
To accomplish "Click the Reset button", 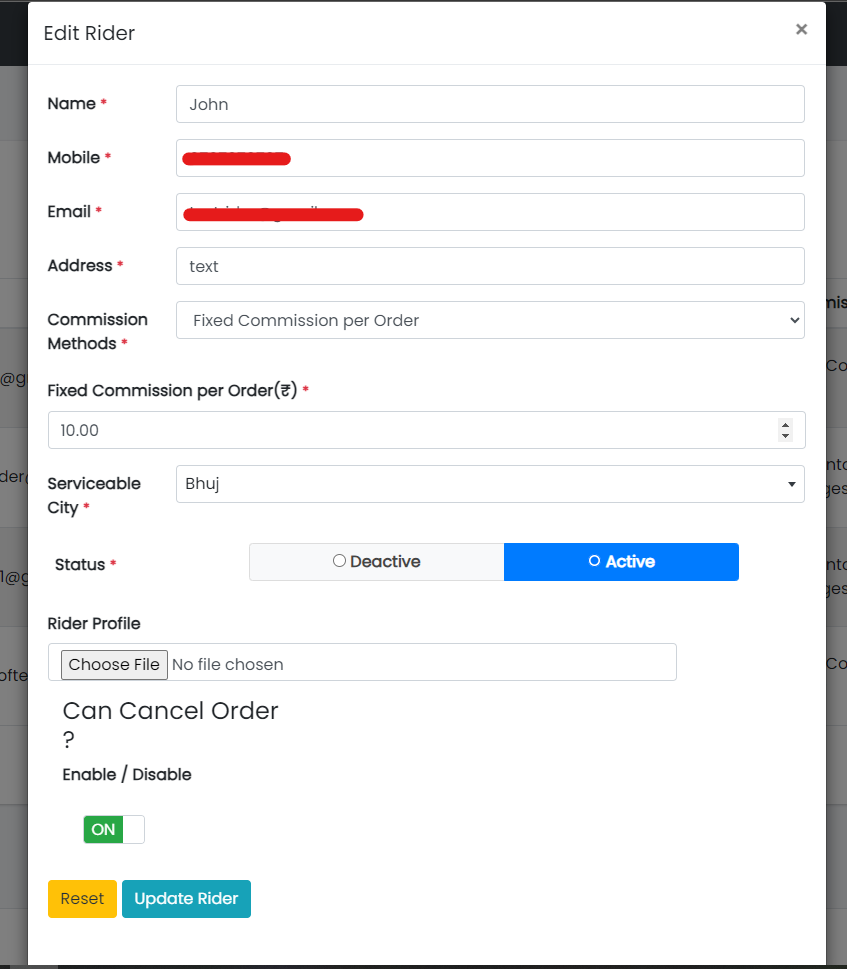I will 82,899.
